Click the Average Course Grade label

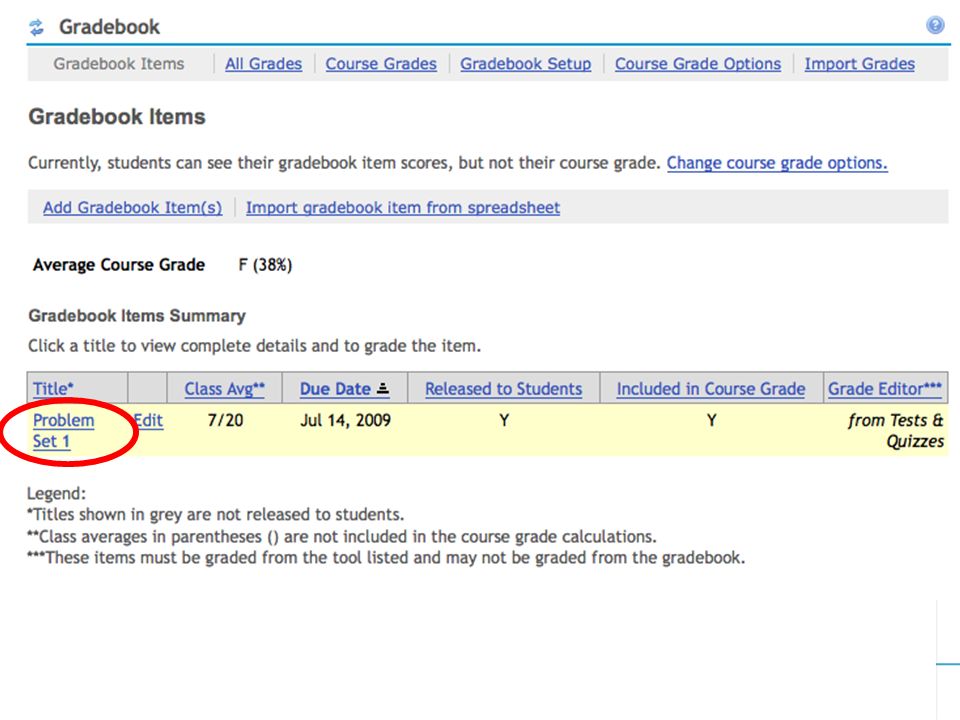pos(119,265)
